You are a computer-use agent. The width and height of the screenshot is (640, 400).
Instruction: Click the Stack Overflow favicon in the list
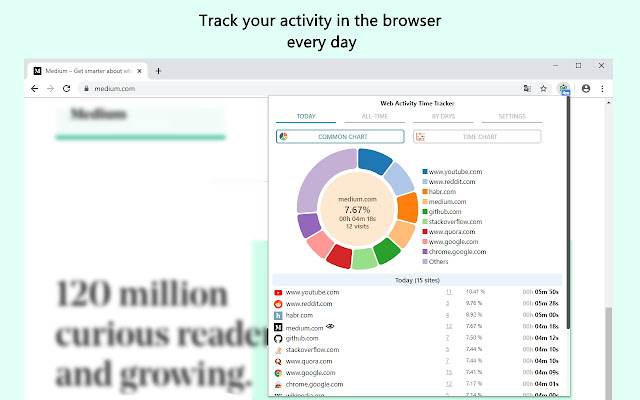click(x=278, y=350)
